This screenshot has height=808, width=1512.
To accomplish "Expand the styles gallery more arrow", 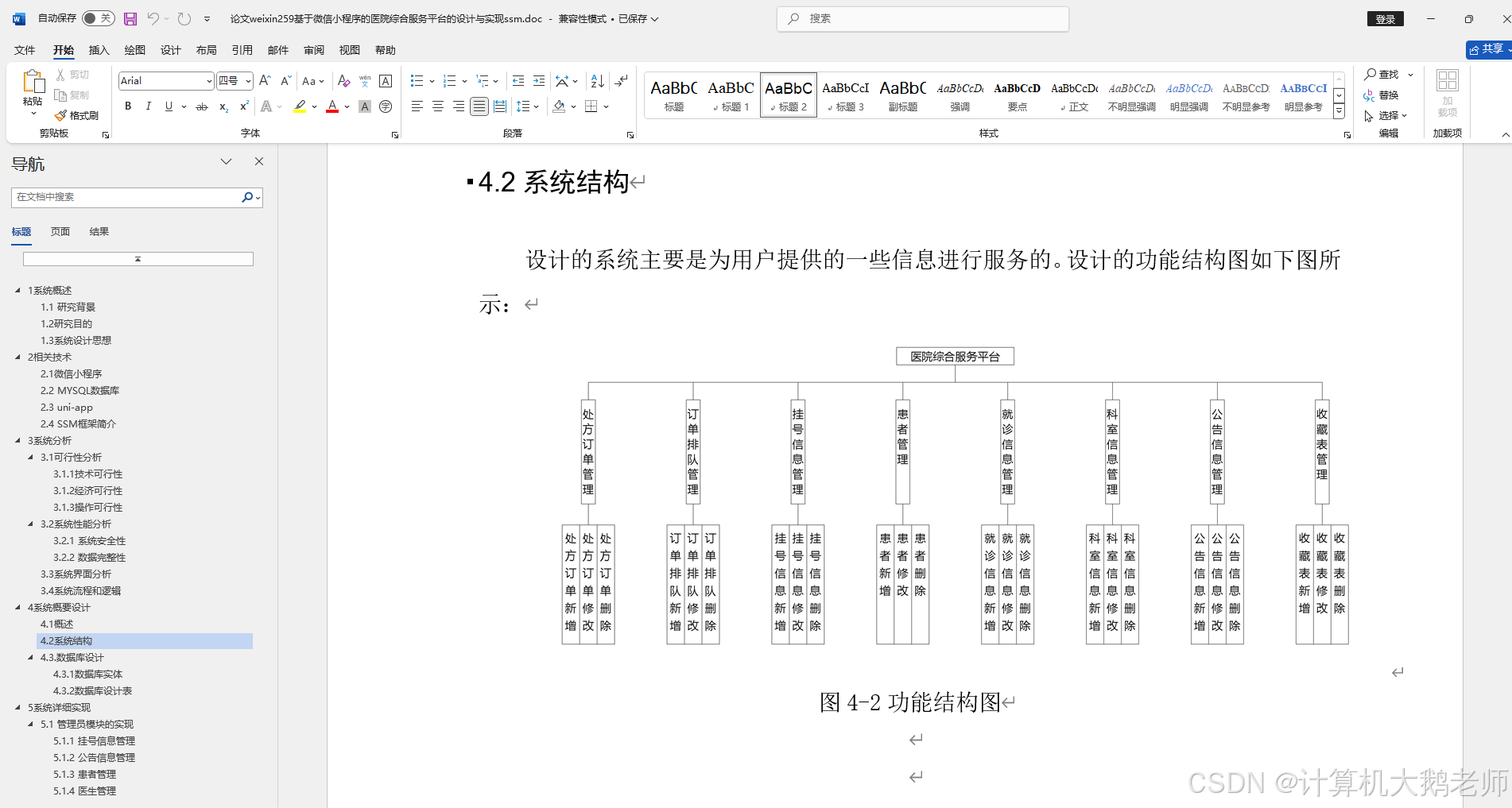I will point(1339,111).
